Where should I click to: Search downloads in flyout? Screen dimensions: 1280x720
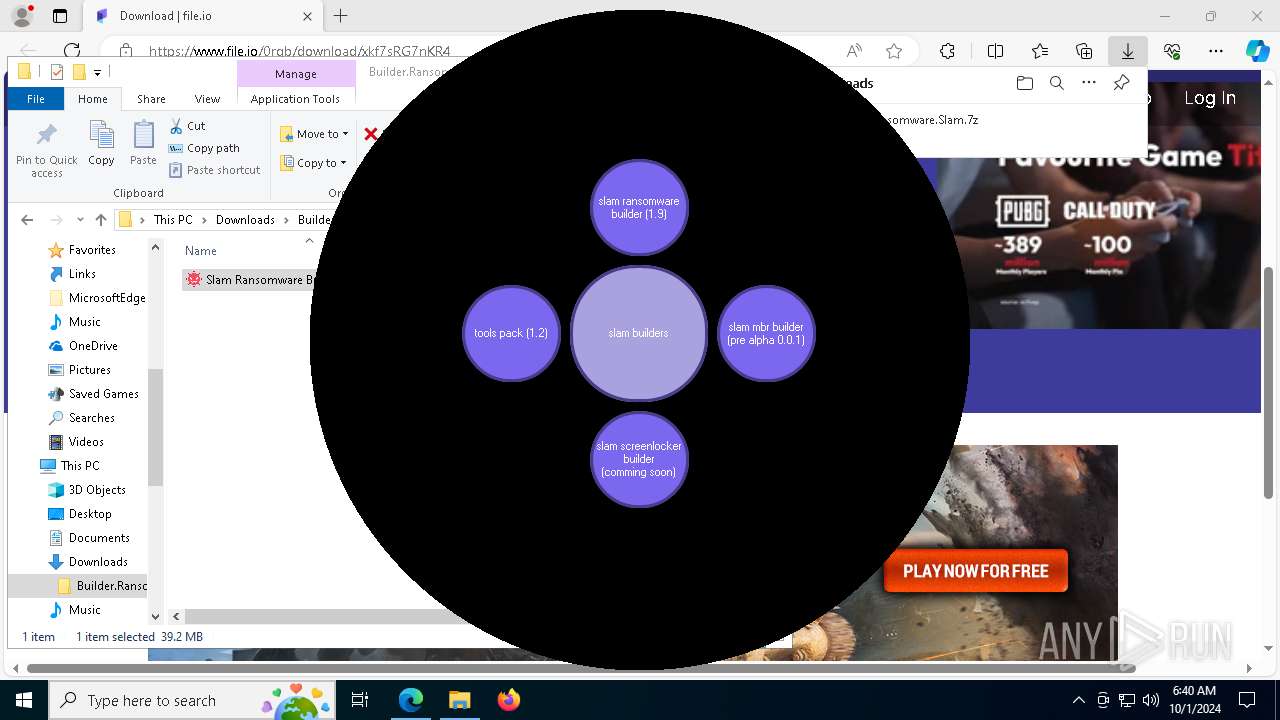(x=1056, y=83)
